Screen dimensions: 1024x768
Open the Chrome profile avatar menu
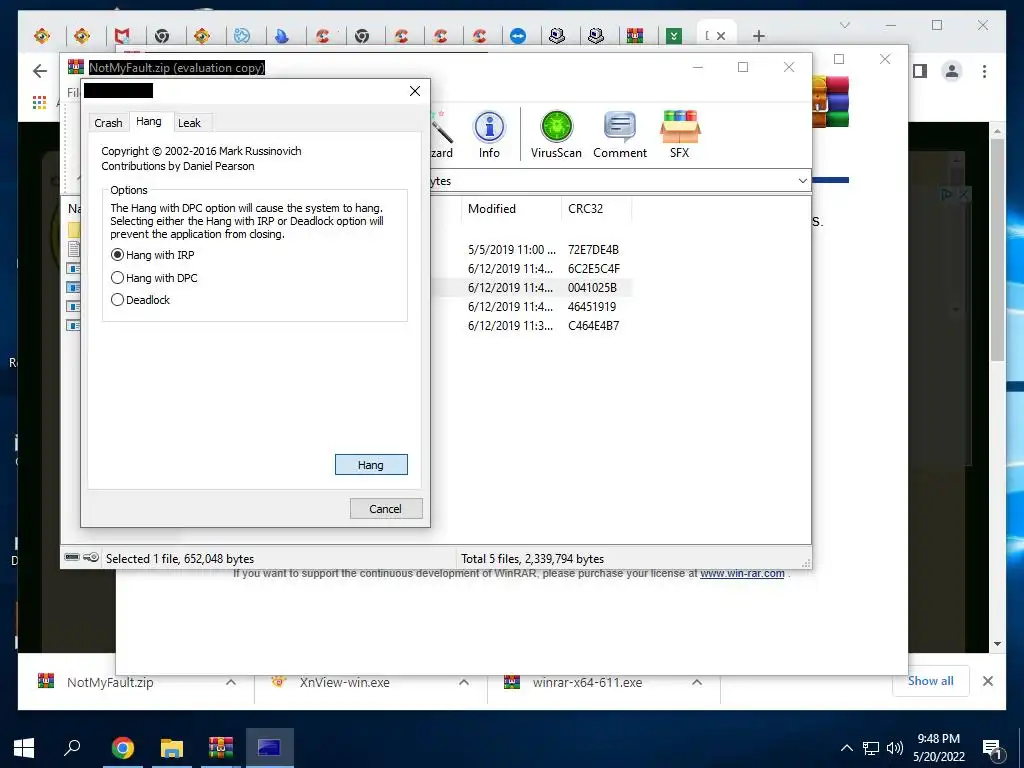point(952,71)
